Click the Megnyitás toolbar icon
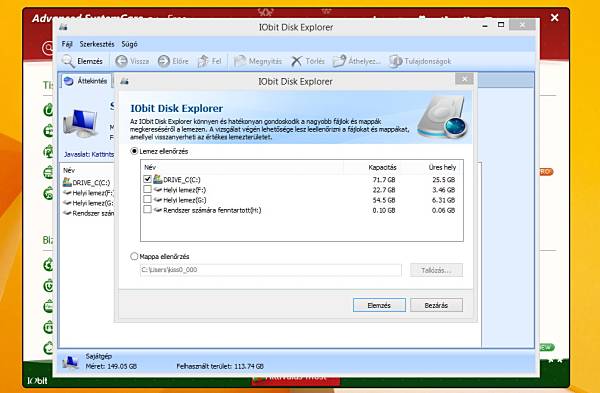Image resolution: width=600 pixels, height=393 pixels. point(240,61)
